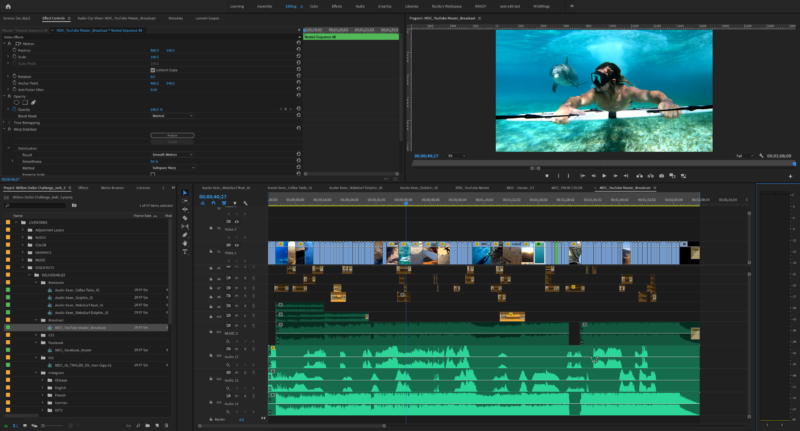Select free draw bezier mask pen

[x=33, y=103]
